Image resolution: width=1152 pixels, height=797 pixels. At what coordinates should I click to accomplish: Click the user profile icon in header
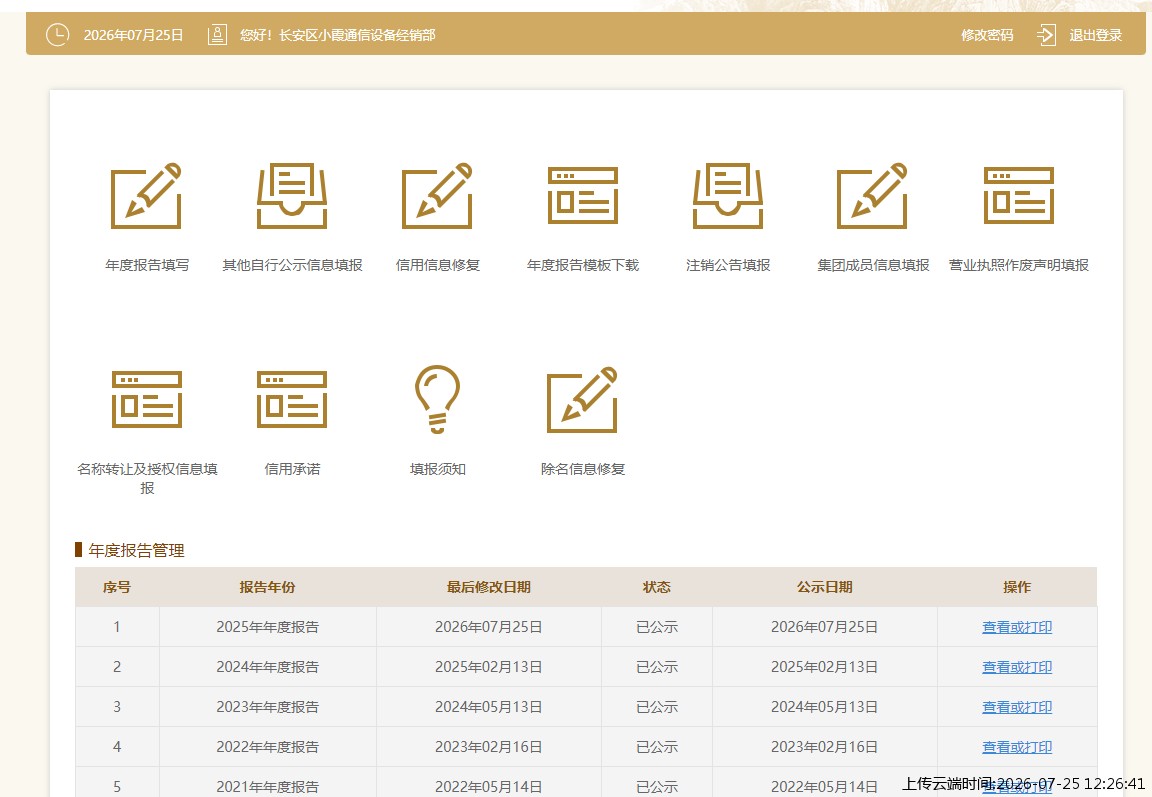(x=217, y=35)
